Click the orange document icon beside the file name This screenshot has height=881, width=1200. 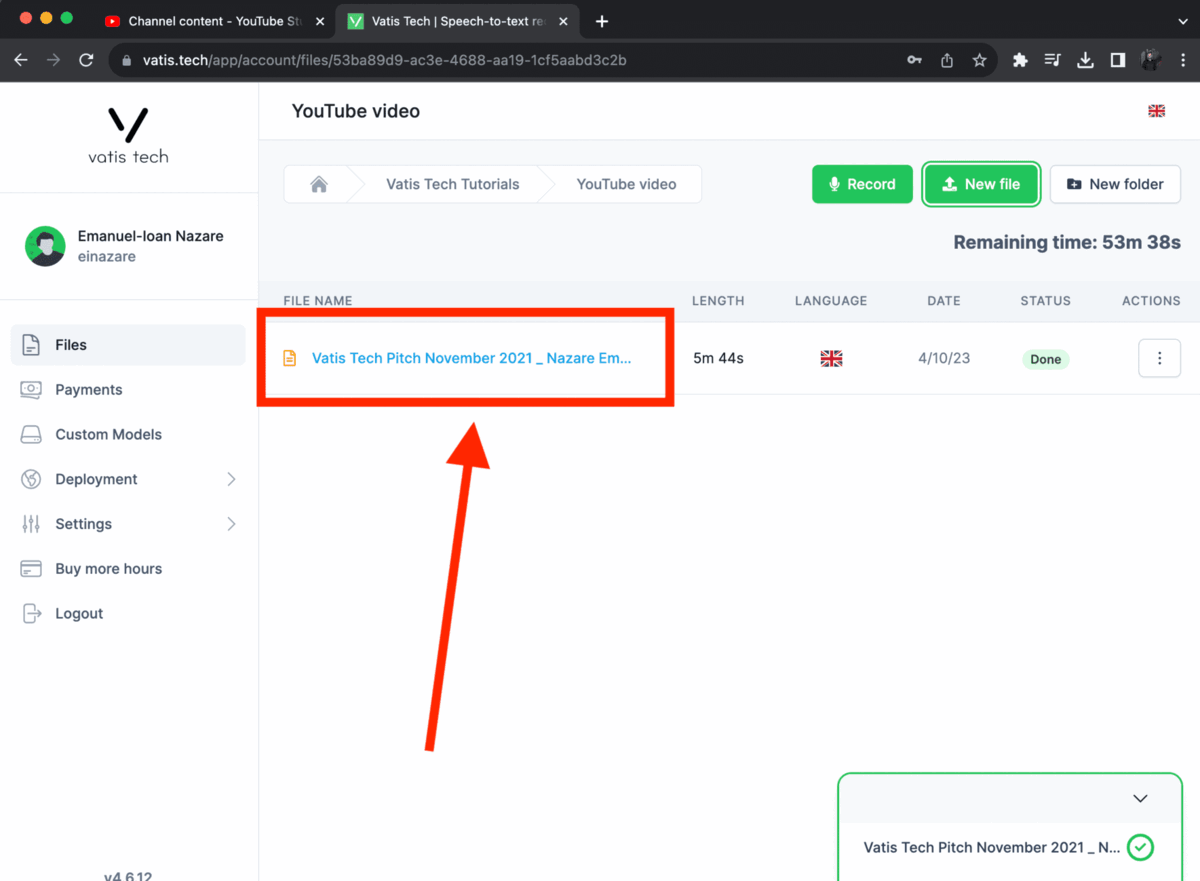pos(290,358)
